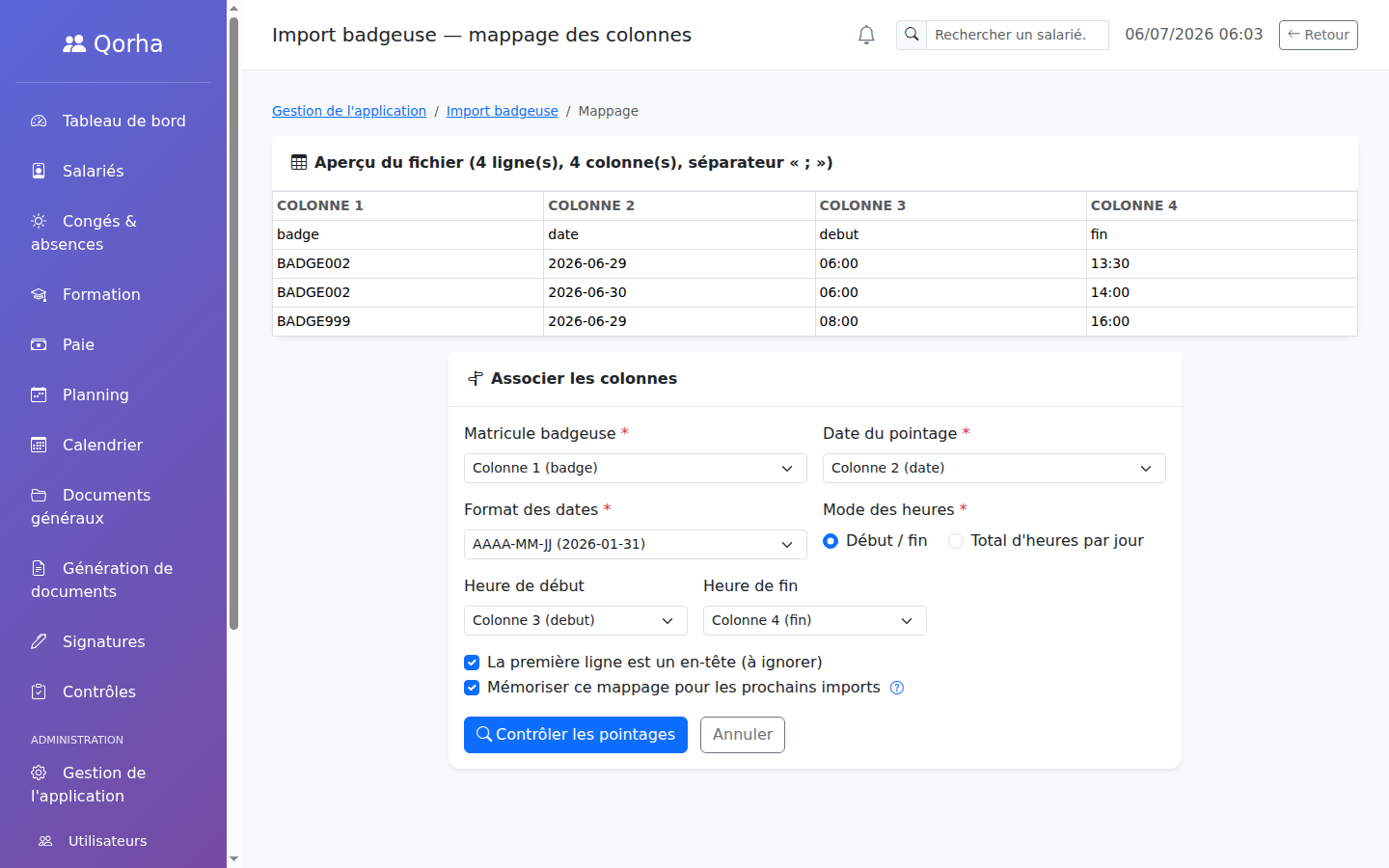Click the help icon beside Mémoriser ce mappage
The height and width of the screenshot is (868, 1389).
[x=897, y=688]
